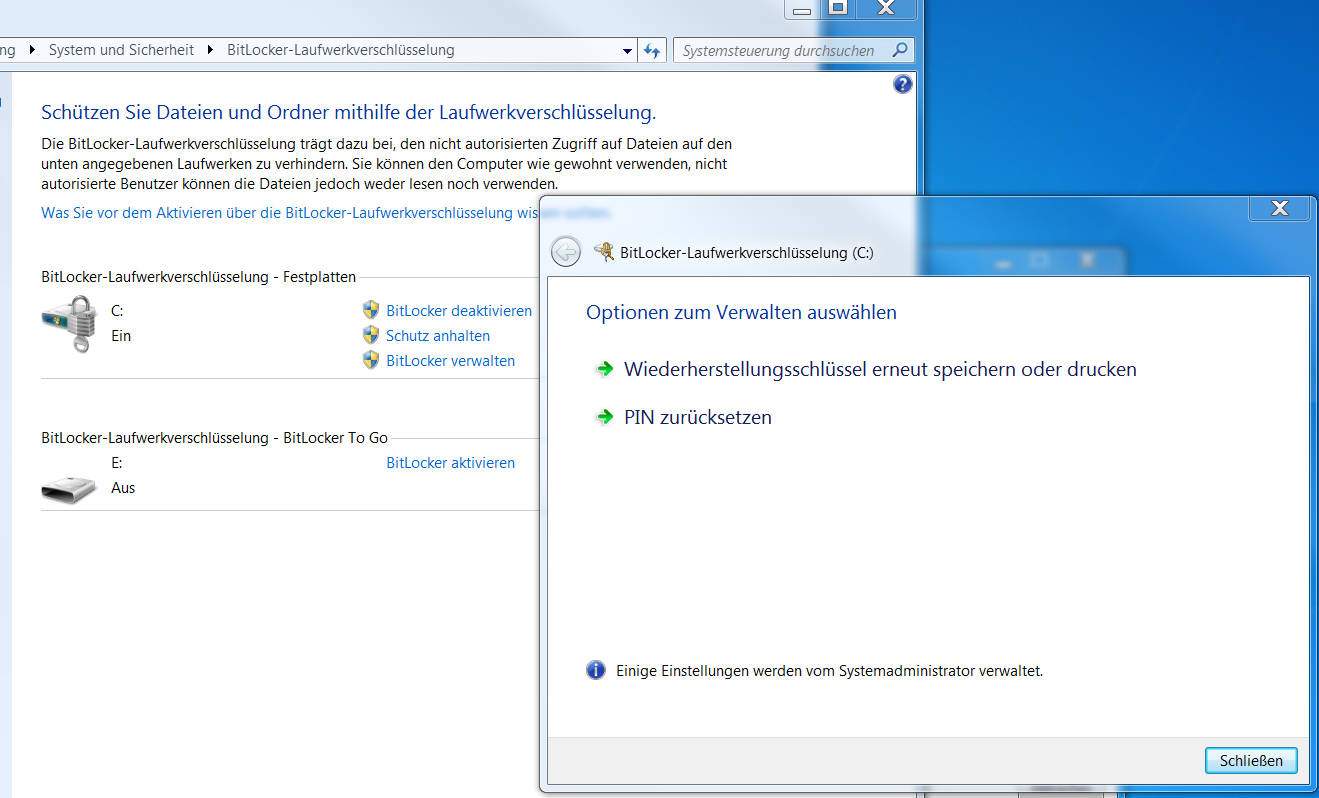Click 'BitLocker-Laufwerkverschlüsselung - BitLocker To Go' header
1319x798 pixels.
[x=215, y=437]
